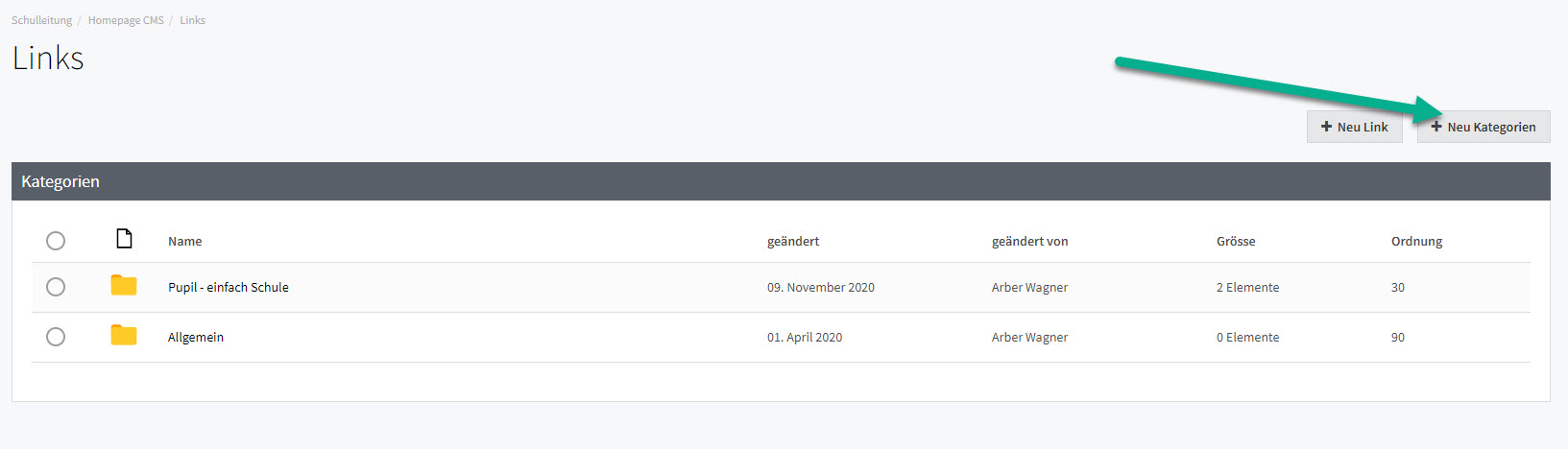Sort by the Ordnung column header

[1416, 241]
